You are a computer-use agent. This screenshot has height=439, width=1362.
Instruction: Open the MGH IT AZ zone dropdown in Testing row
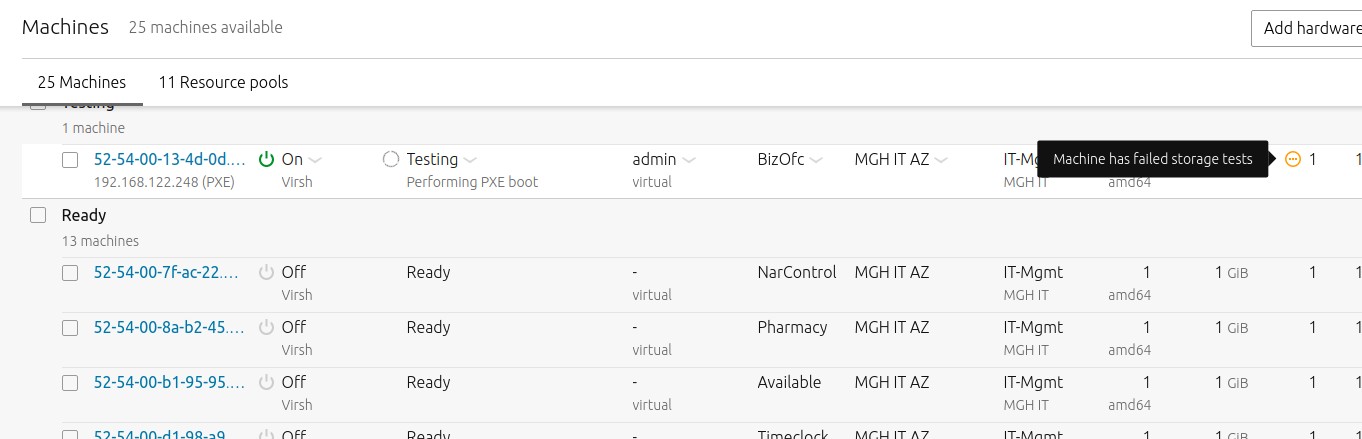point(941,160)
